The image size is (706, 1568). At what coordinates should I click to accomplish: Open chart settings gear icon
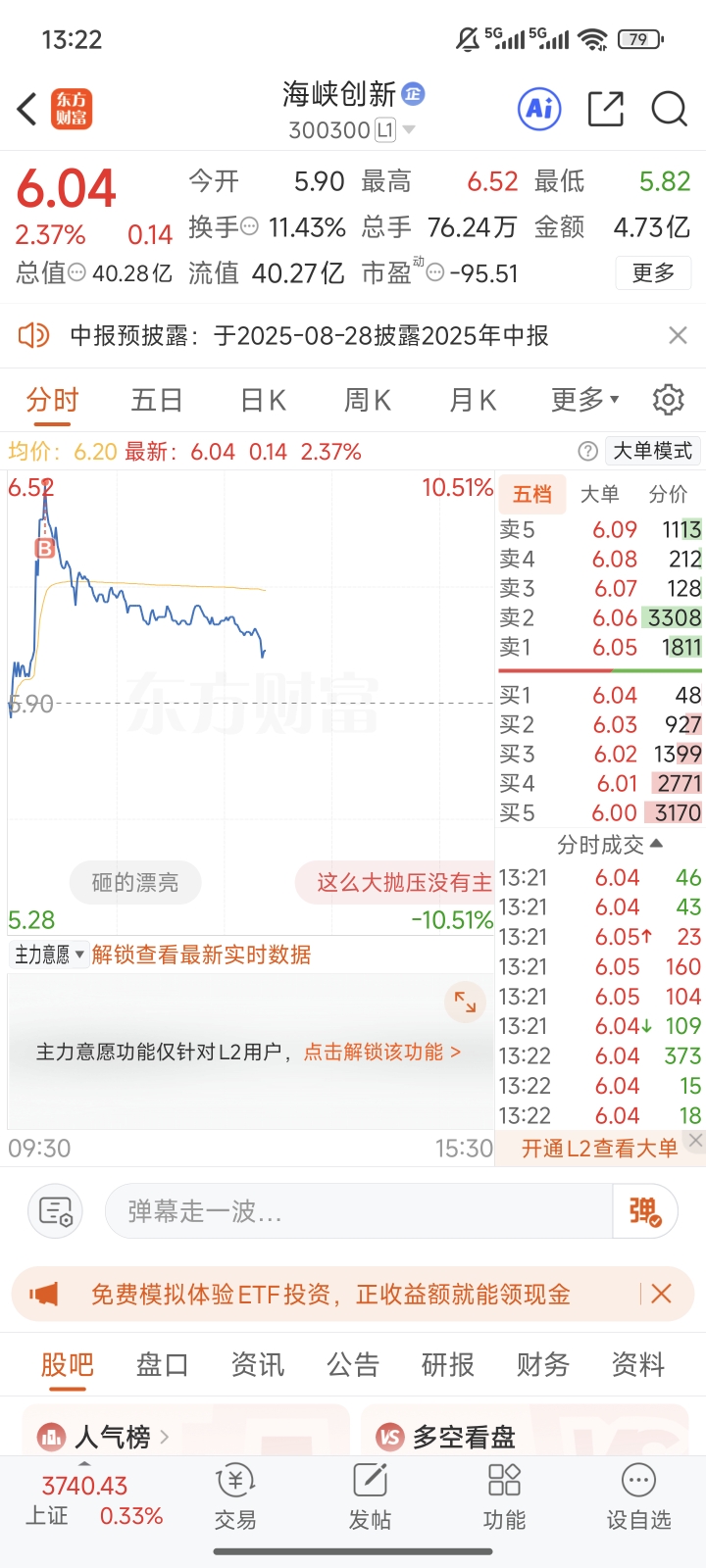[x=668, y=400]
